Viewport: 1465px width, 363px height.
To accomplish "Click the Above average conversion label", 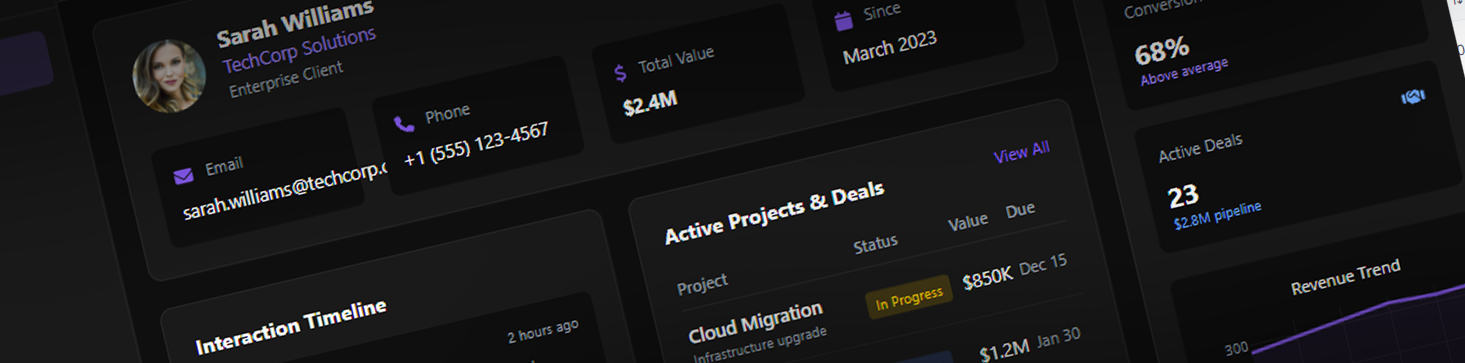I will tap(1184, 71).
